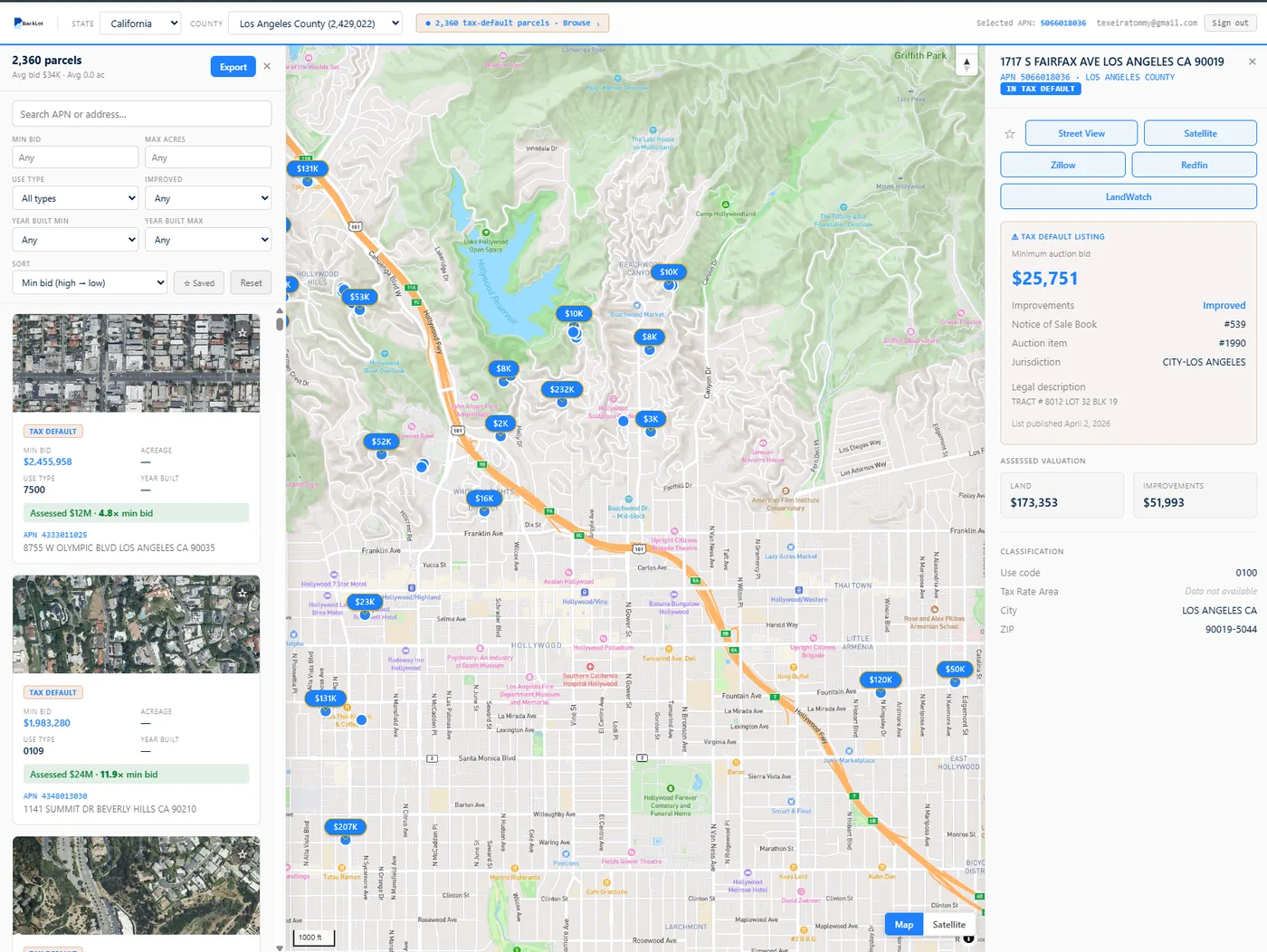Viewport: 1267px width, 952px height.
Task: Open the Year Built Min dropdown
Action: coord(75,240)
